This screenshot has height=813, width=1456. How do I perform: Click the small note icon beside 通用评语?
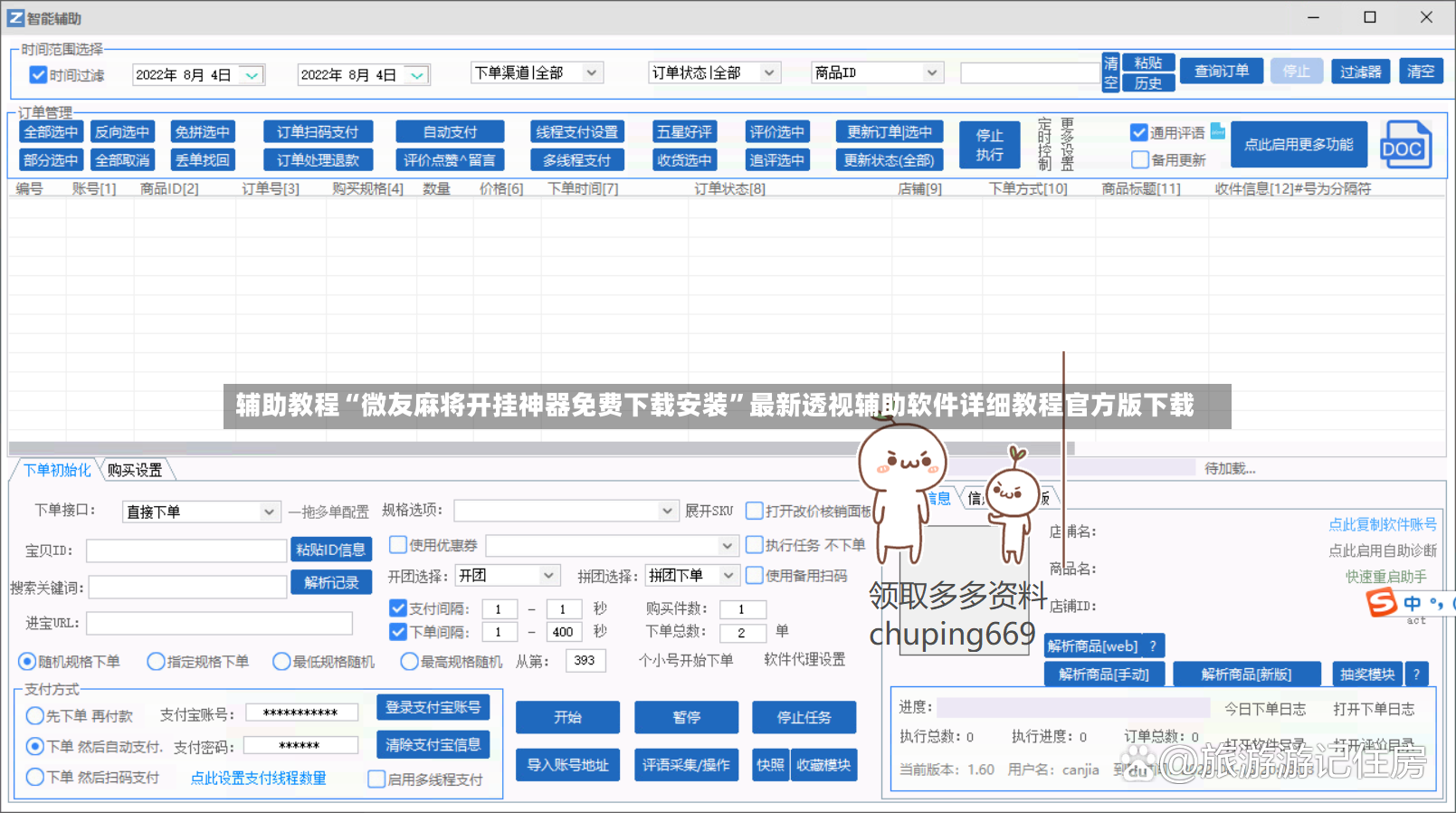coord(1218,131)
